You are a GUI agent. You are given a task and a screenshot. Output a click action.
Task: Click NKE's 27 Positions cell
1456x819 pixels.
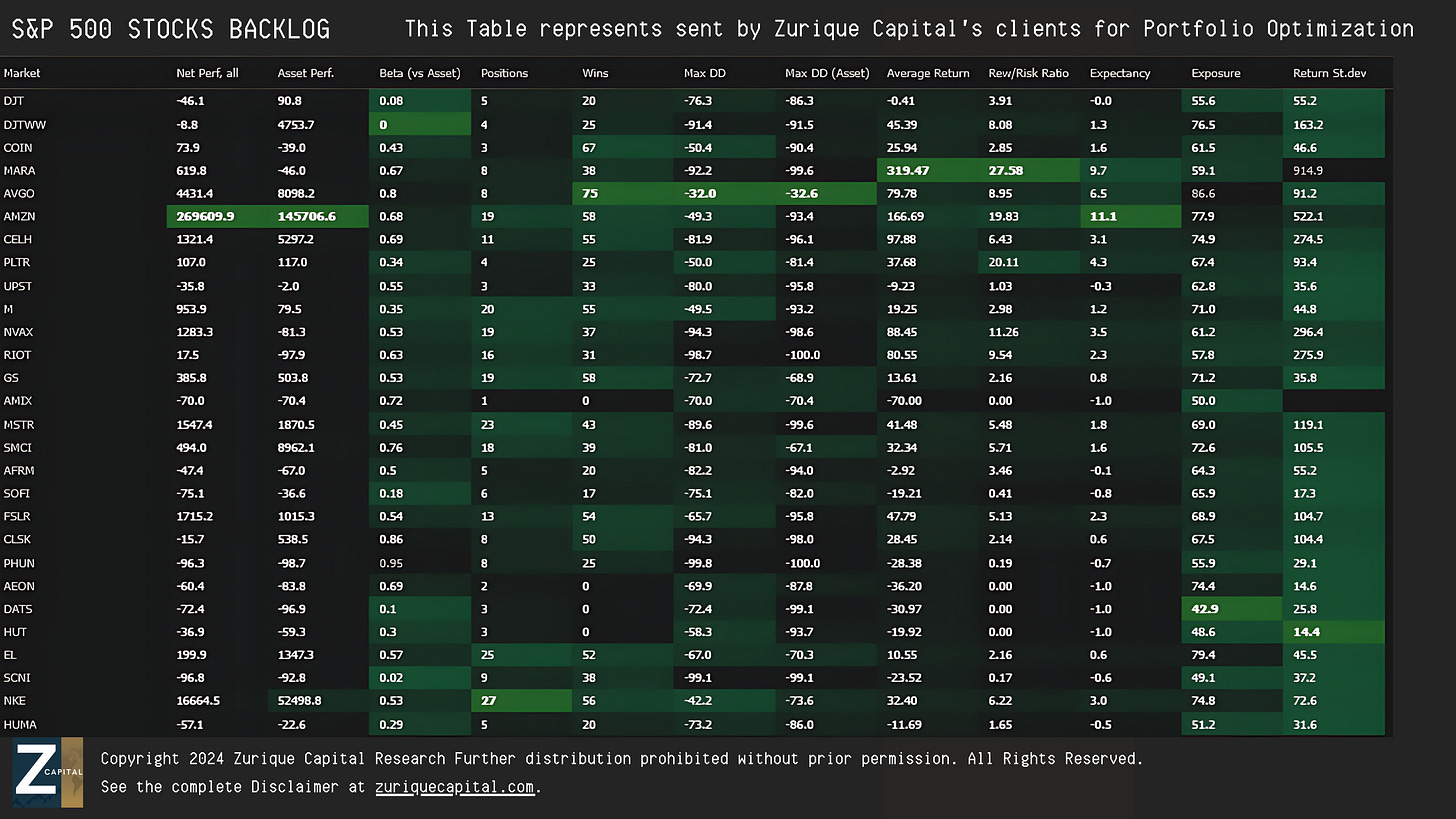[521, 702]
